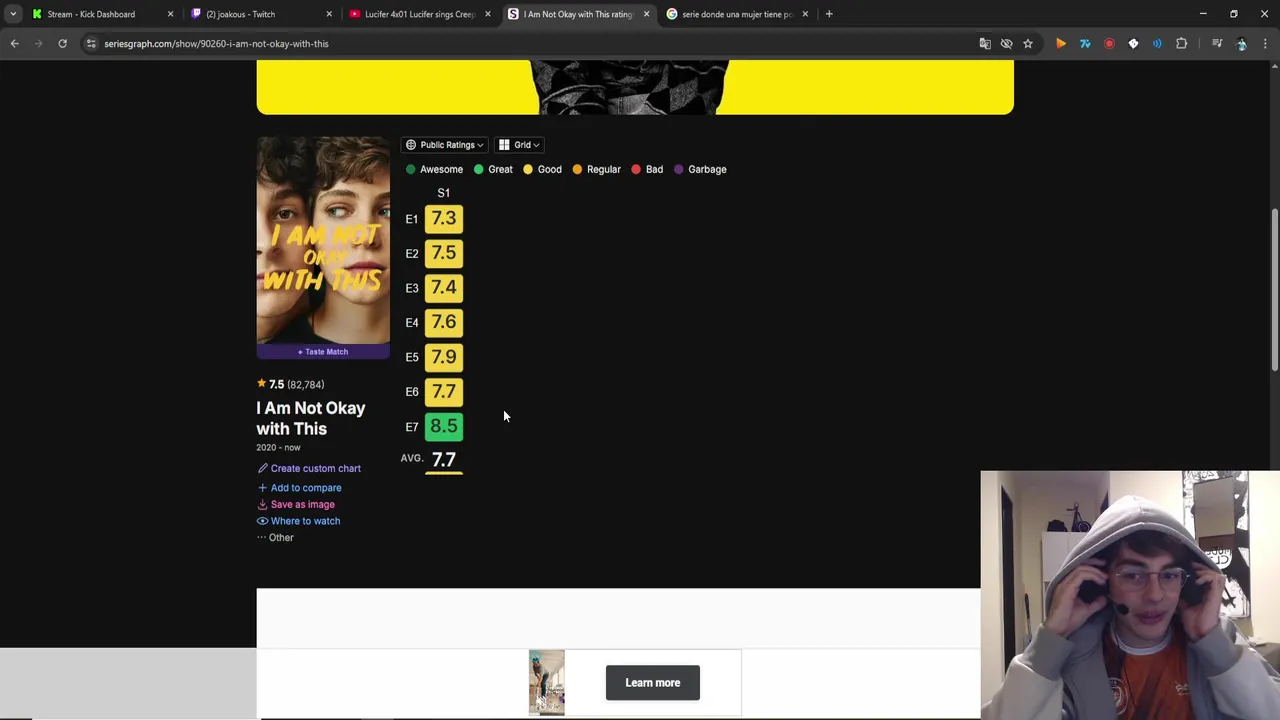This screenshot has width=1280, height=720.
Task: Close the Kick Dashboard tab
Action: [x=170, y=14]
